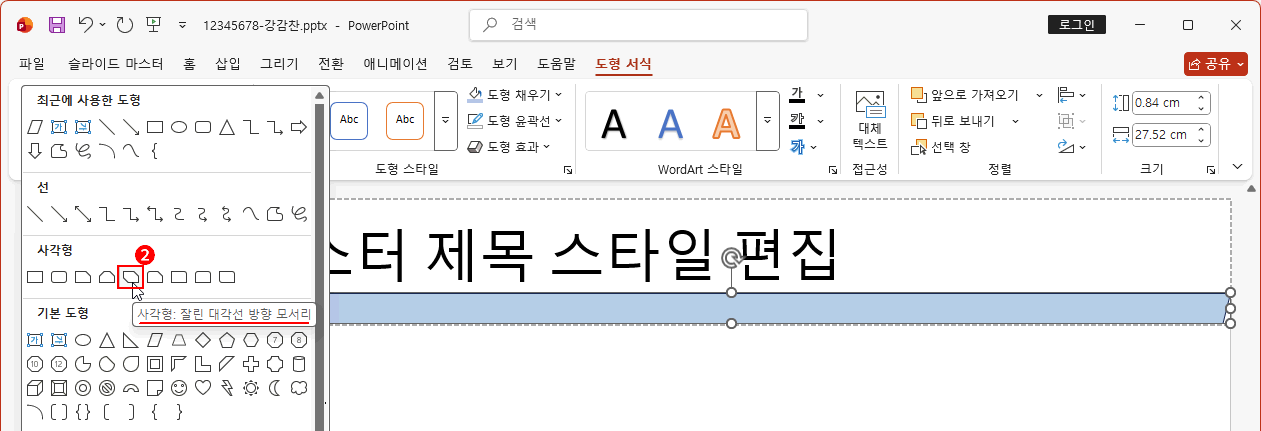This screenshot has width=1261, height=431.
Task: Select the sun shape
Action: point(251,387)
